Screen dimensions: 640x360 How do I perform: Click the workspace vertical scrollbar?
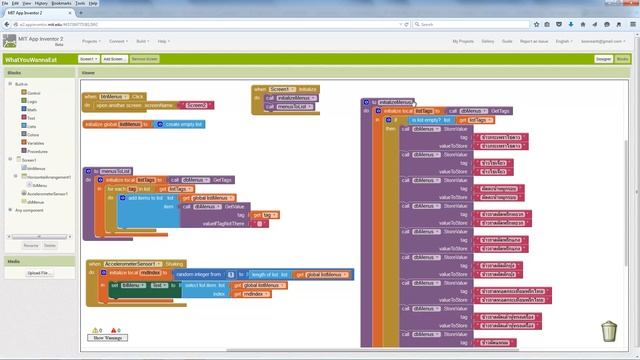point(625,202)
